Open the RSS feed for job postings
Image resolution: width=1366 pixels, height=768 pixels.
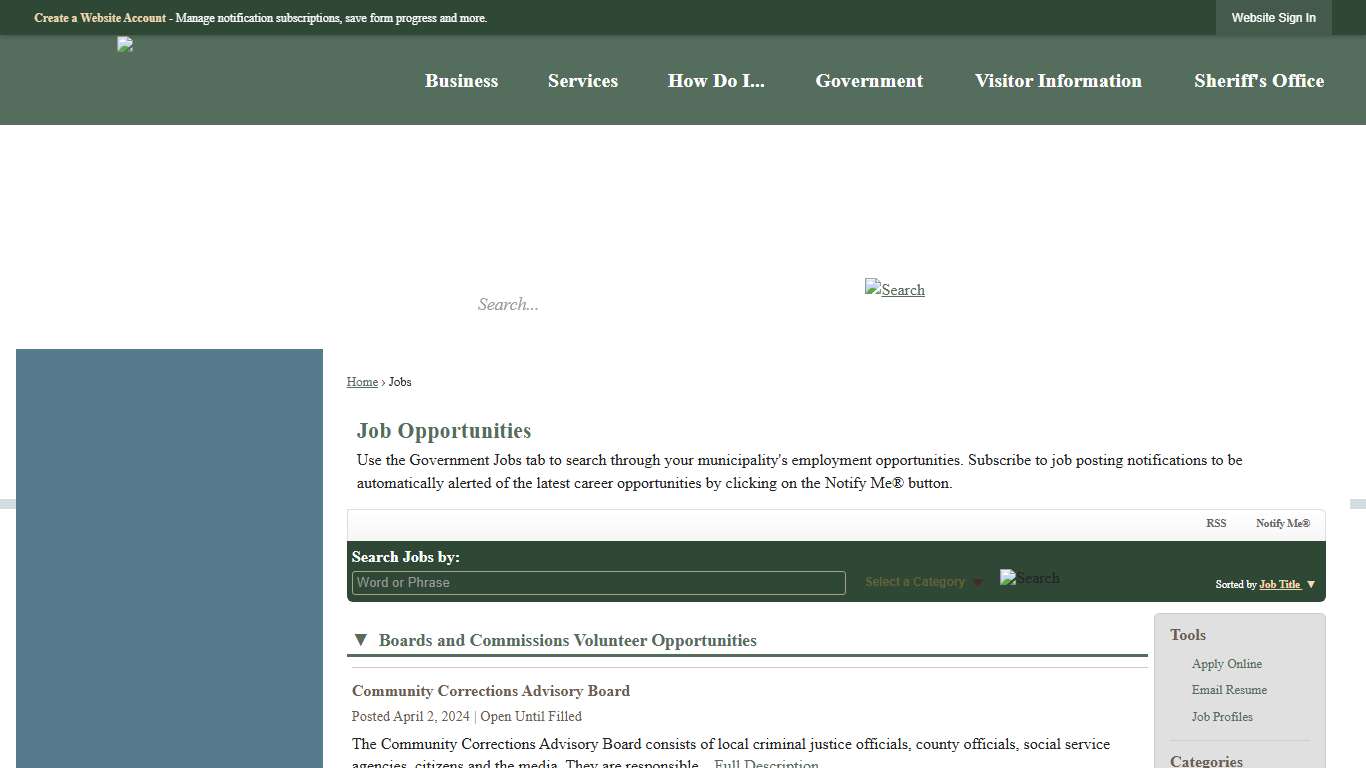[x=1216, y=523]
